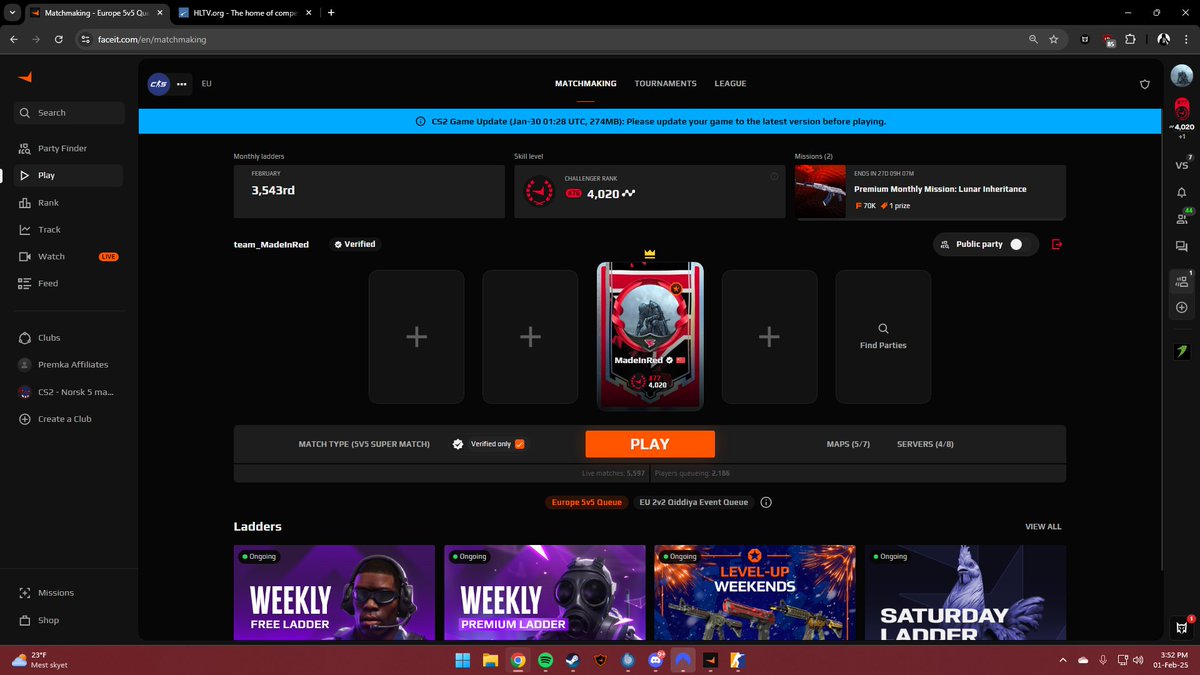Switch to the League tab
This screenshot has height=675, width=1200.
tap(730, 84)
